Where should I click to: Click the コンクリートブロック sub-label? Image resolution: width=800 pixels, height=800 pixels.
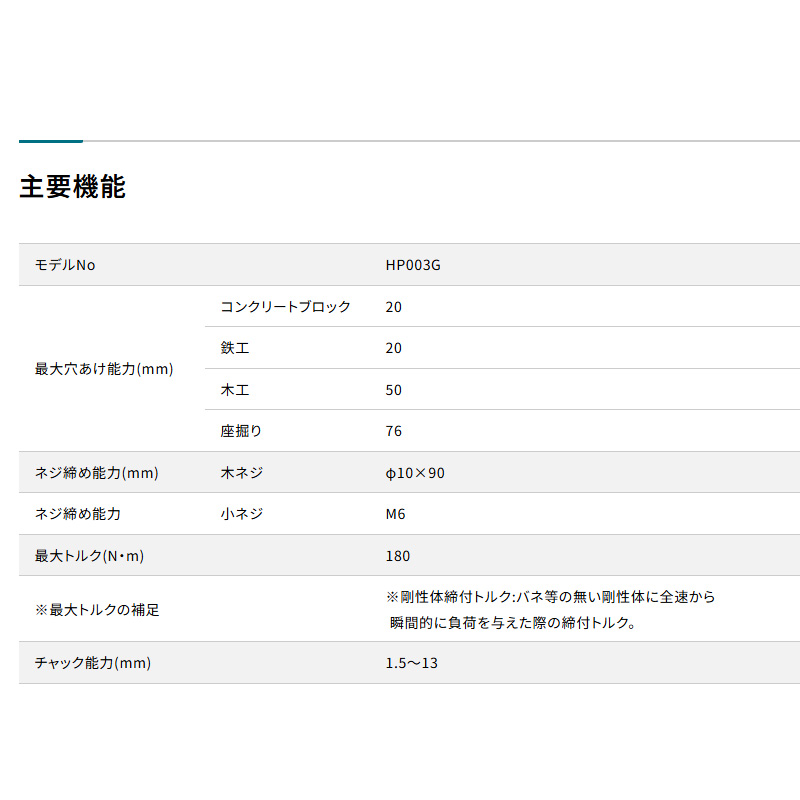tap(286, 307)
